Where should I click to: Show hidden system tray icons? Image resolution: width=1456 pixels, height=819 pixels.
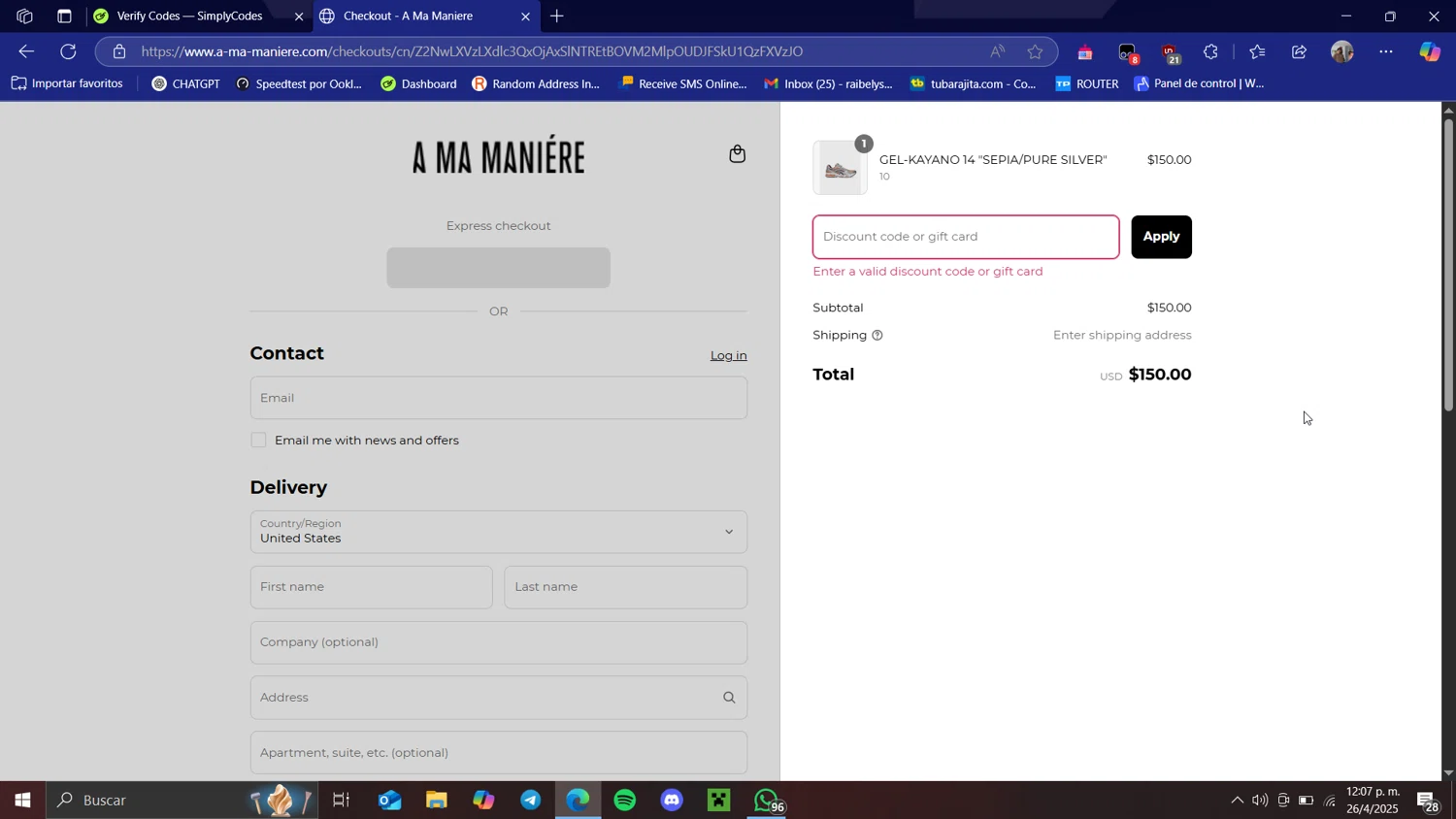pos(1236,801)
